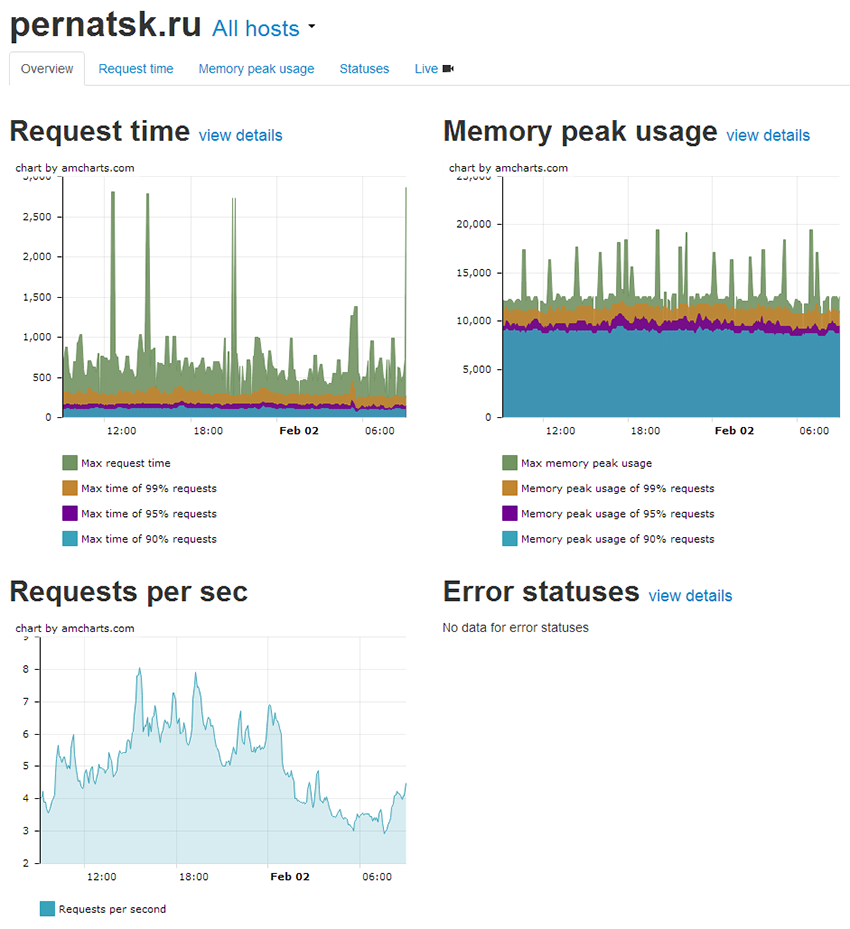Toggle Memory peak usage of 99% swatch
The width and height of the screenshot is (850, 929).
tap(510, 488)
